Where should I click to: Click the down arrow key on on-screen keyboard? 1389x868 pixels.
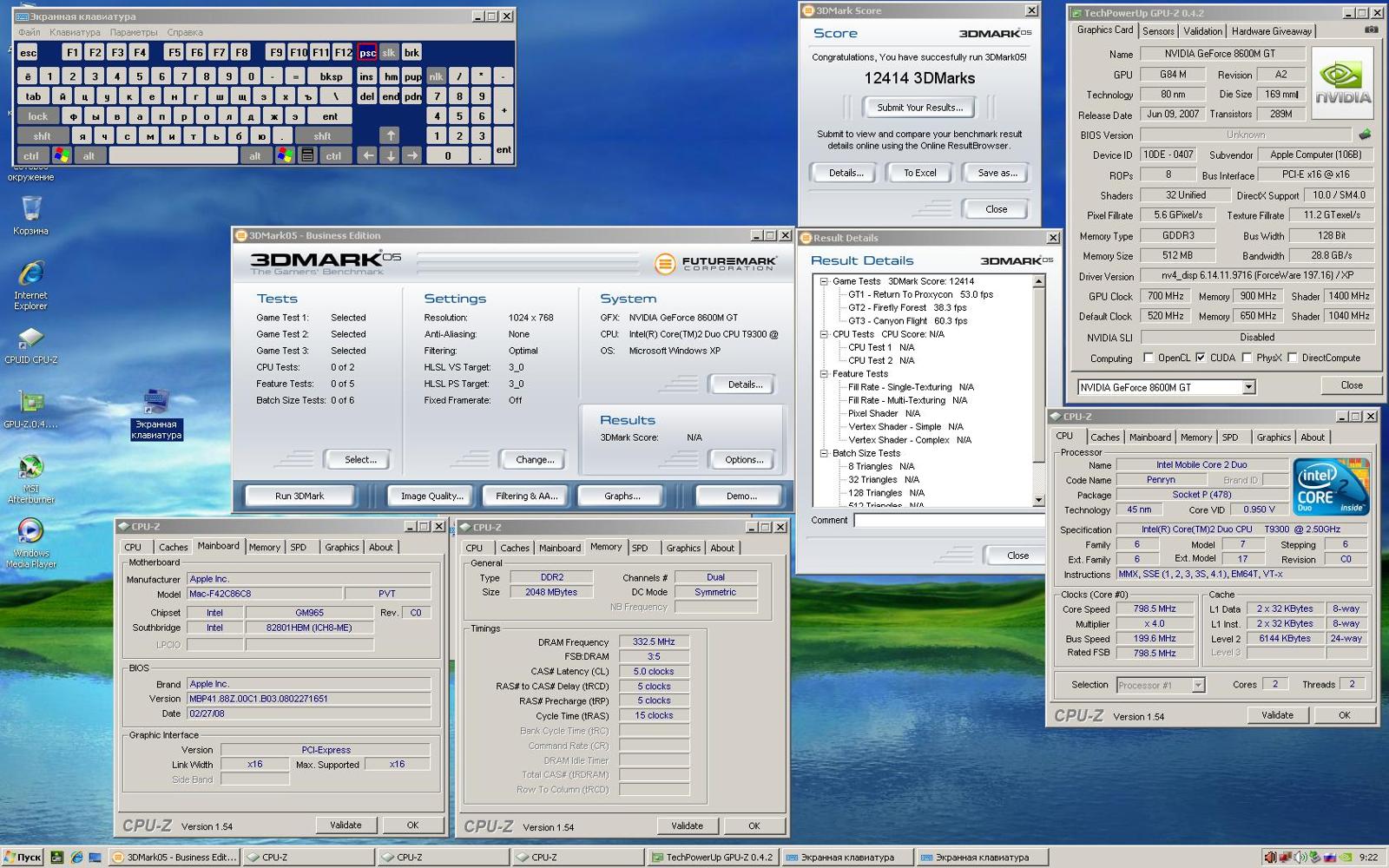point(391,155)
